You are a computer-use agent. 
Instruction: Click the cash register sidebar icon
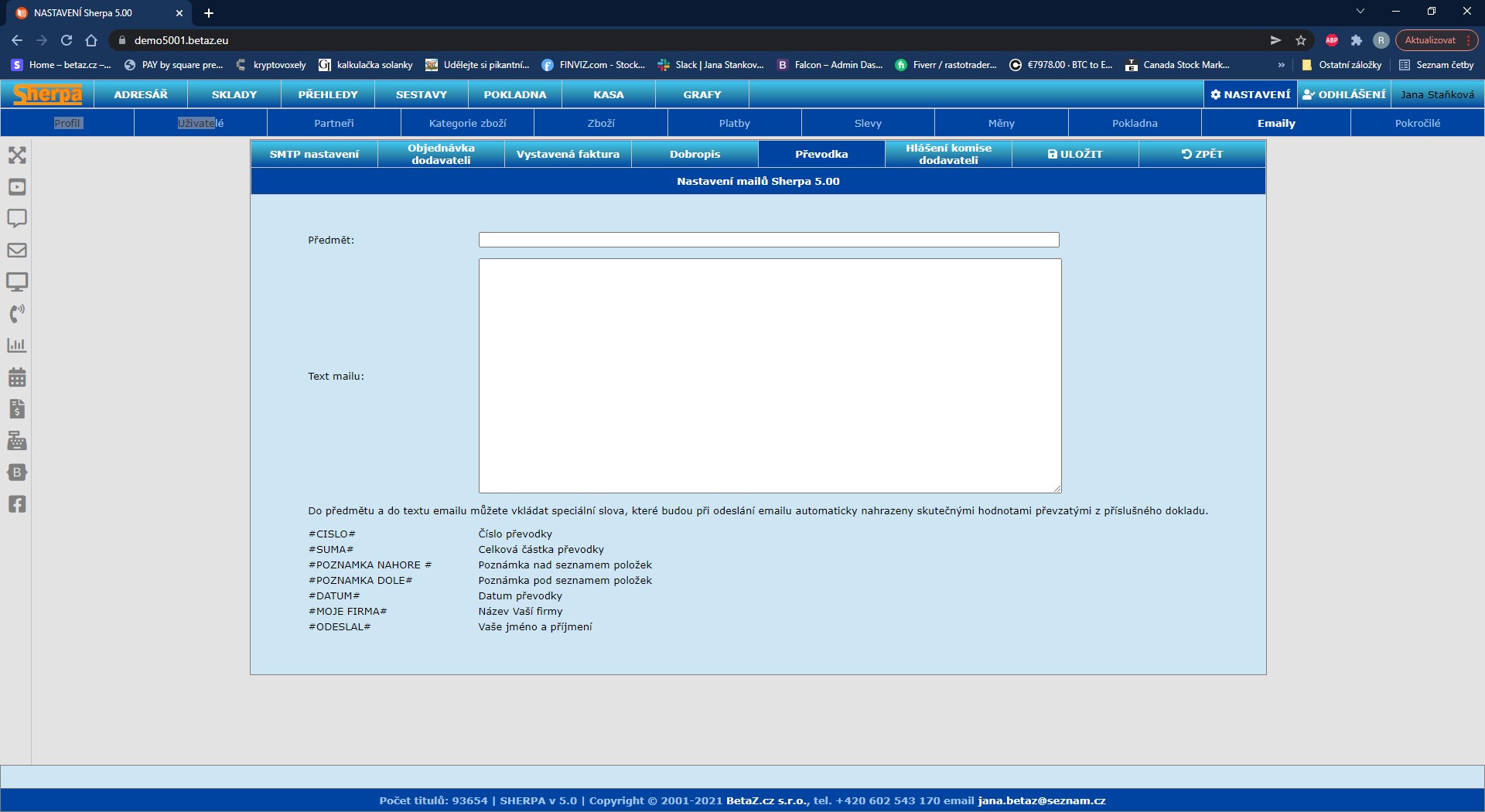tap(17, 441)
